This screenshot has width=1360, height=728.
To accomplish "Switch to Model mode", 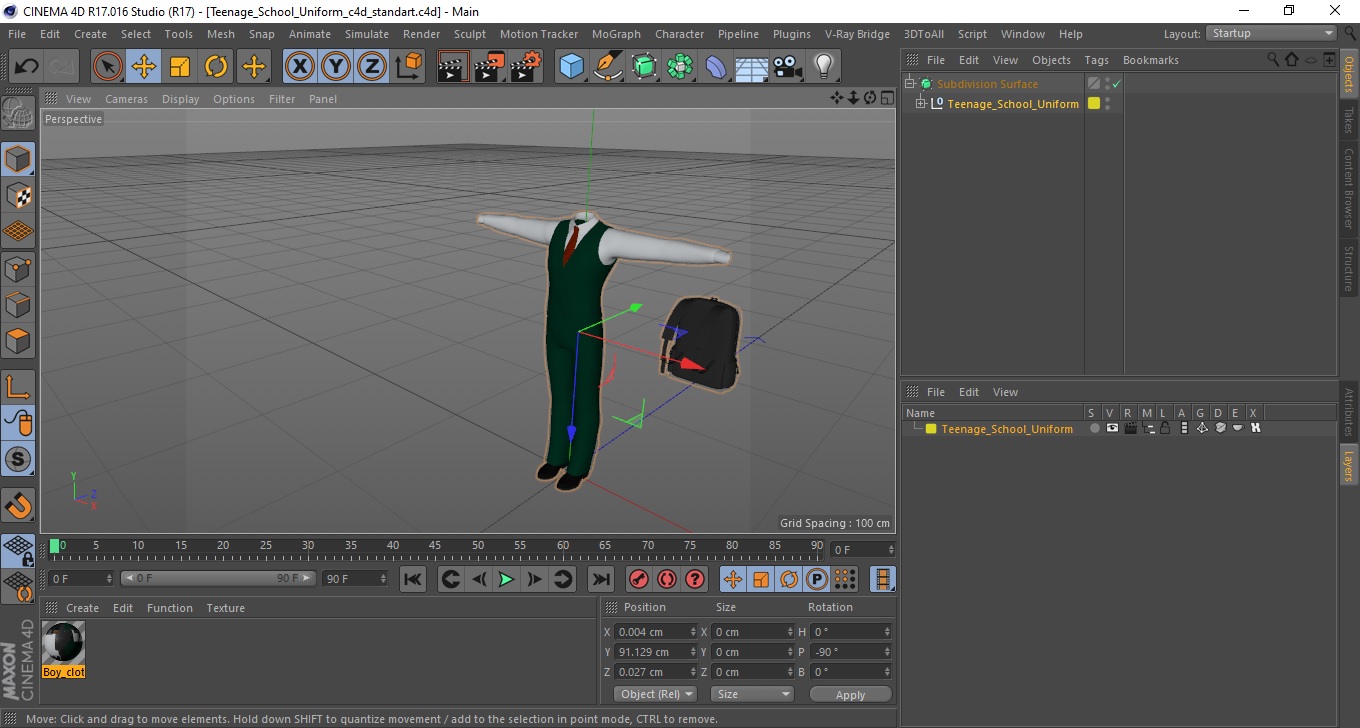I will click(x=18, y=159).
